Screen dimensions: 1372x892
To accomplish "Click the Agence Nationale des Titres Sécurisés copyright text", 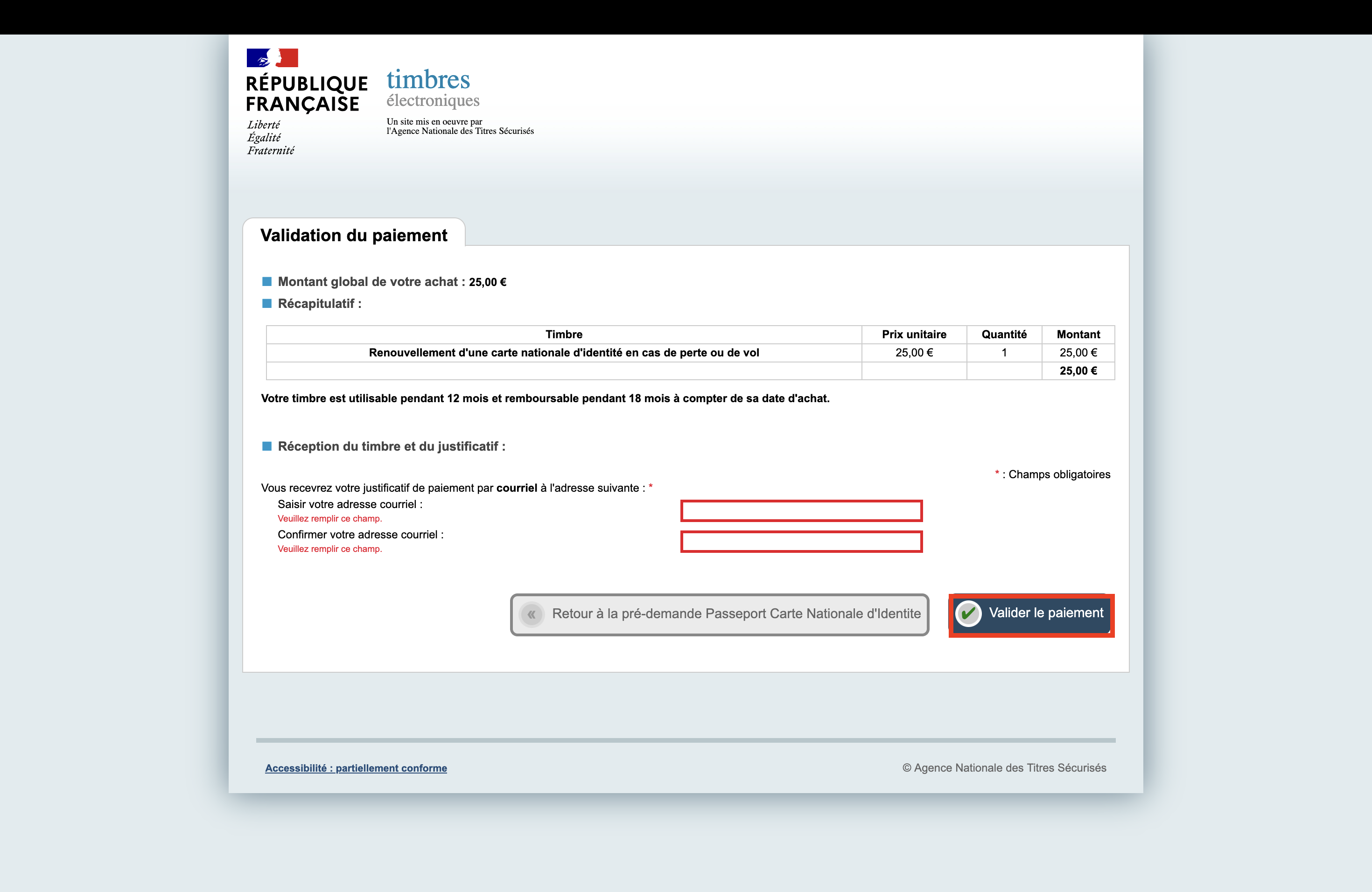I will click(x=1004, y=767).
